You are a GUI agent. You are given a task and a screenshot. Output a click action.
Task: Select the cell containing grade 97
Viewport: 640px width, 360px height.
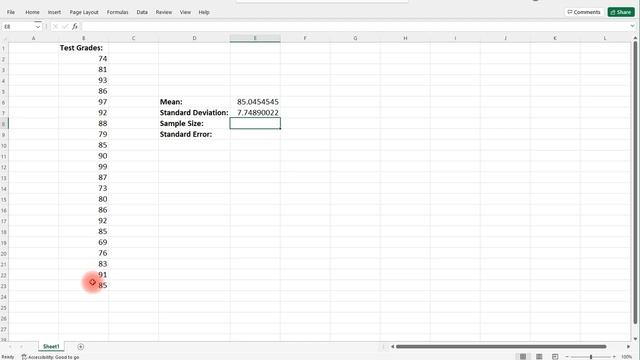(x=84, y=102)
